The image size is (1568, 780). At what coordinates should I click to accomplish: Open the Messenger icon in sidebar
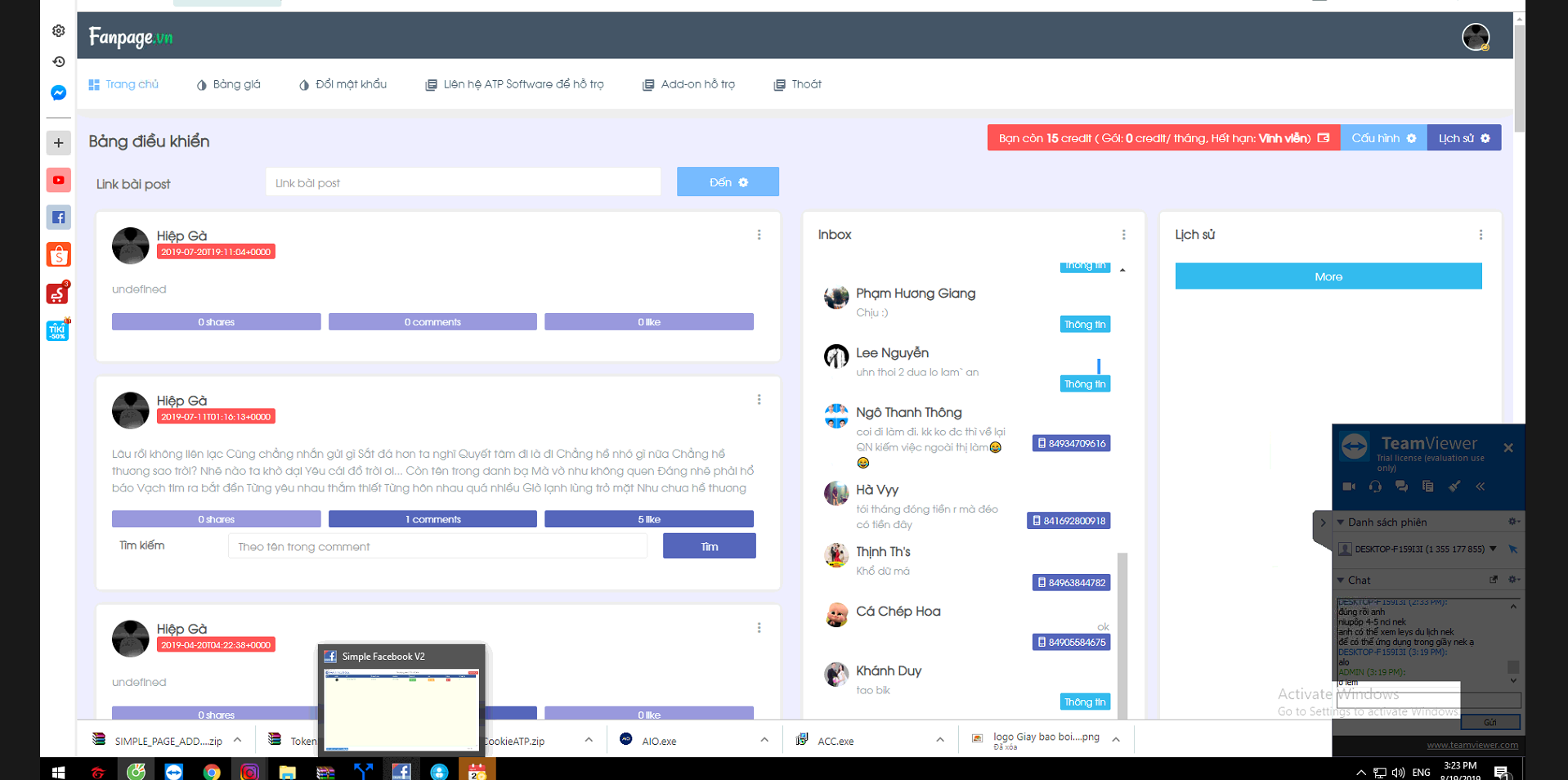click(x=59, y=93)
